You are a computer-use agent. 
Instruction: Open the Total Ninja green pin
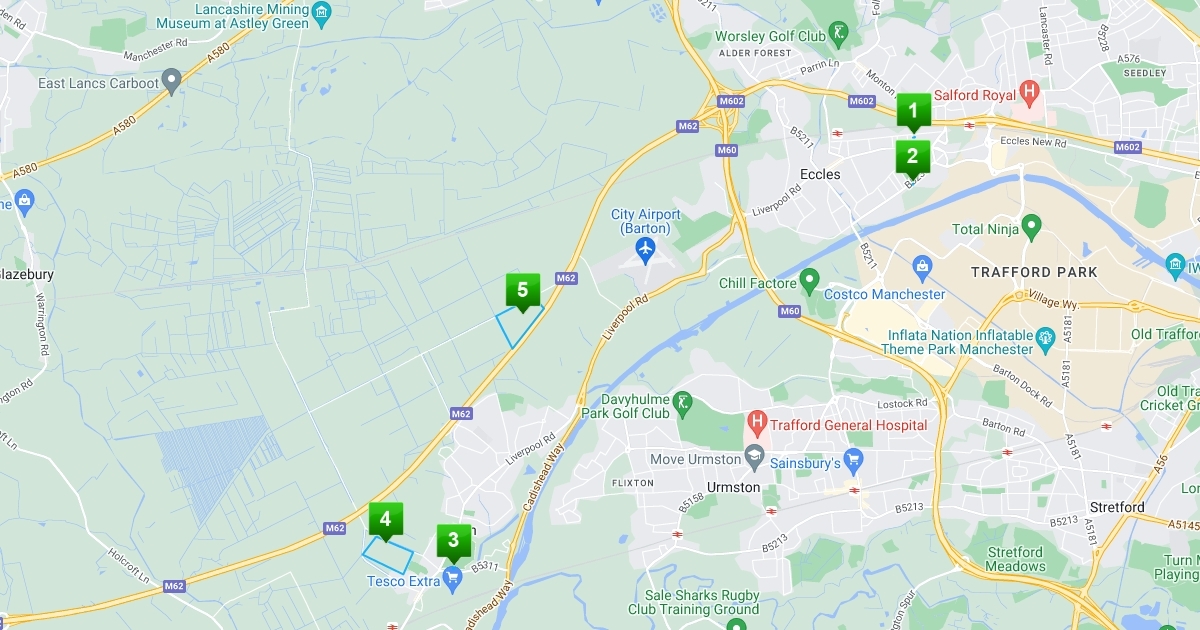pos(1031,226)
